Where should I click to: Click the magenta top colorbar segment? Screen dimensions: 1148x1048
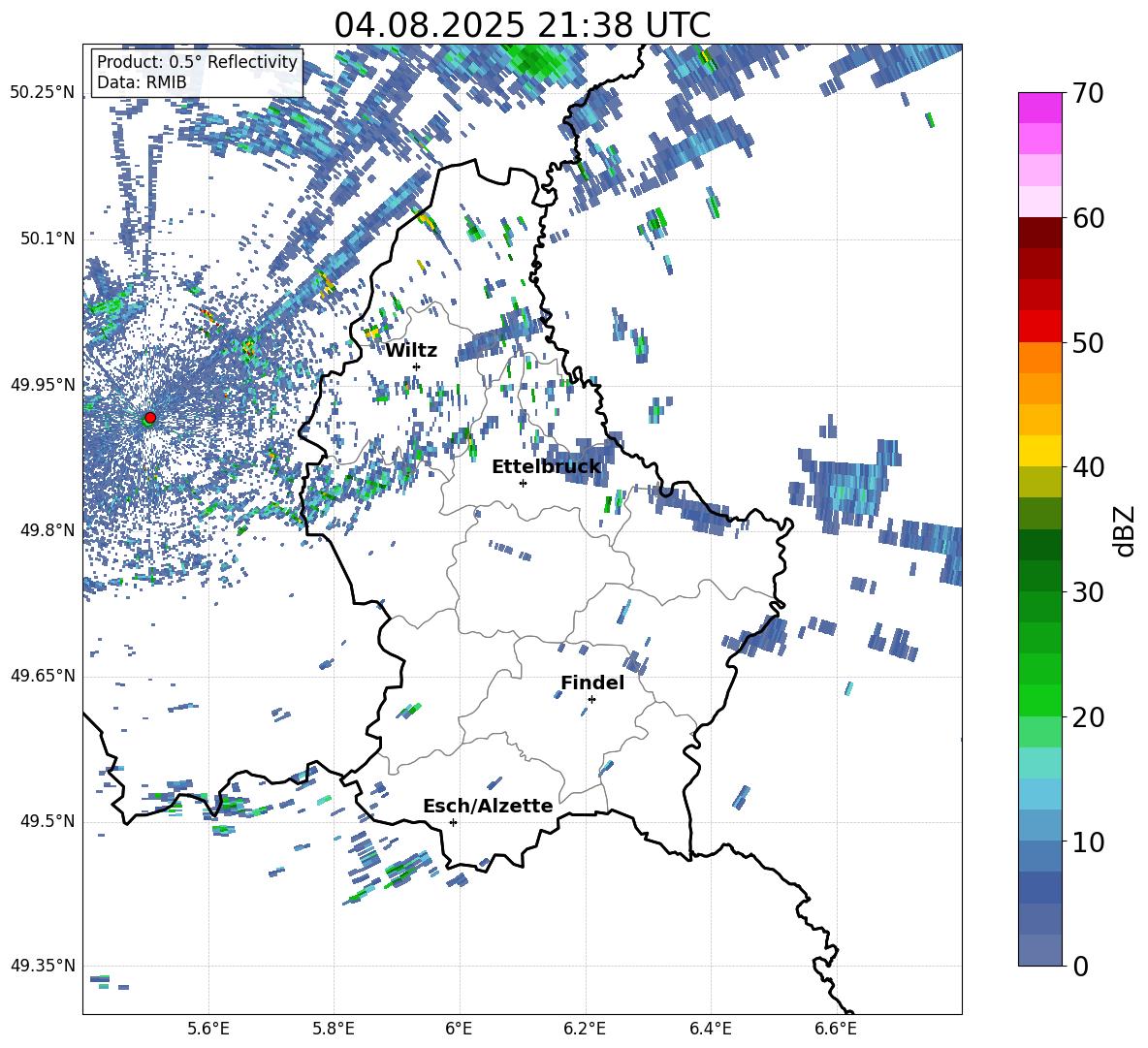click(x=1039, y=108)
